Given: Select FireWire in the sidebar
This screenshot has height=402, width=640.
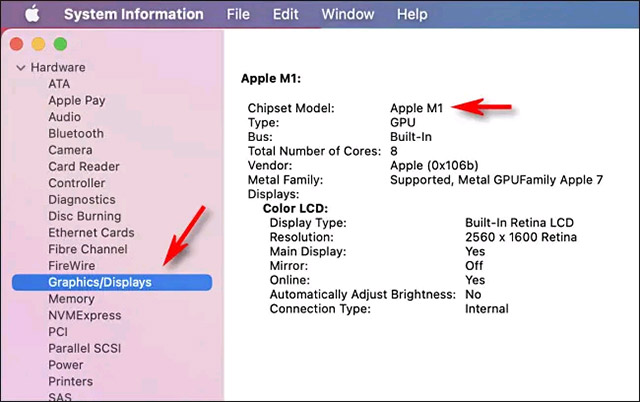Looking at the screenshot, I should pos(71,266).
